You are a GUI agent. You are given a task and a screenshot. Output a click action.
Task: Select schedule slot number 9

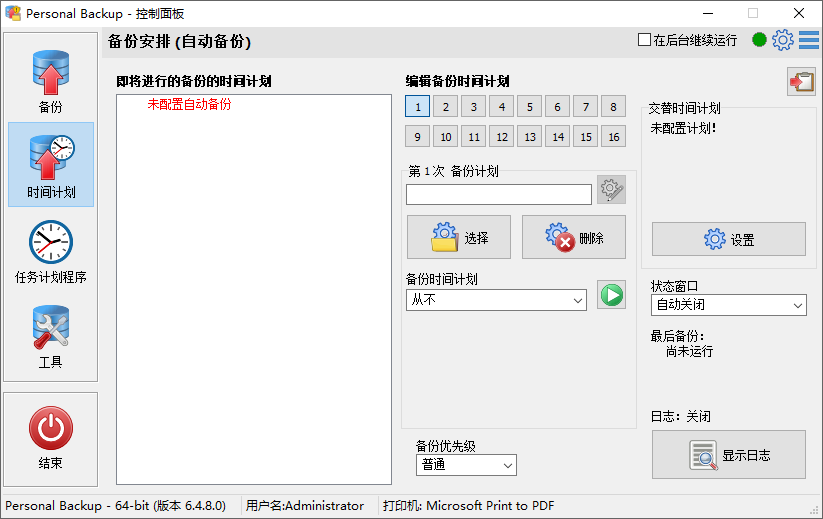[417, 136]
